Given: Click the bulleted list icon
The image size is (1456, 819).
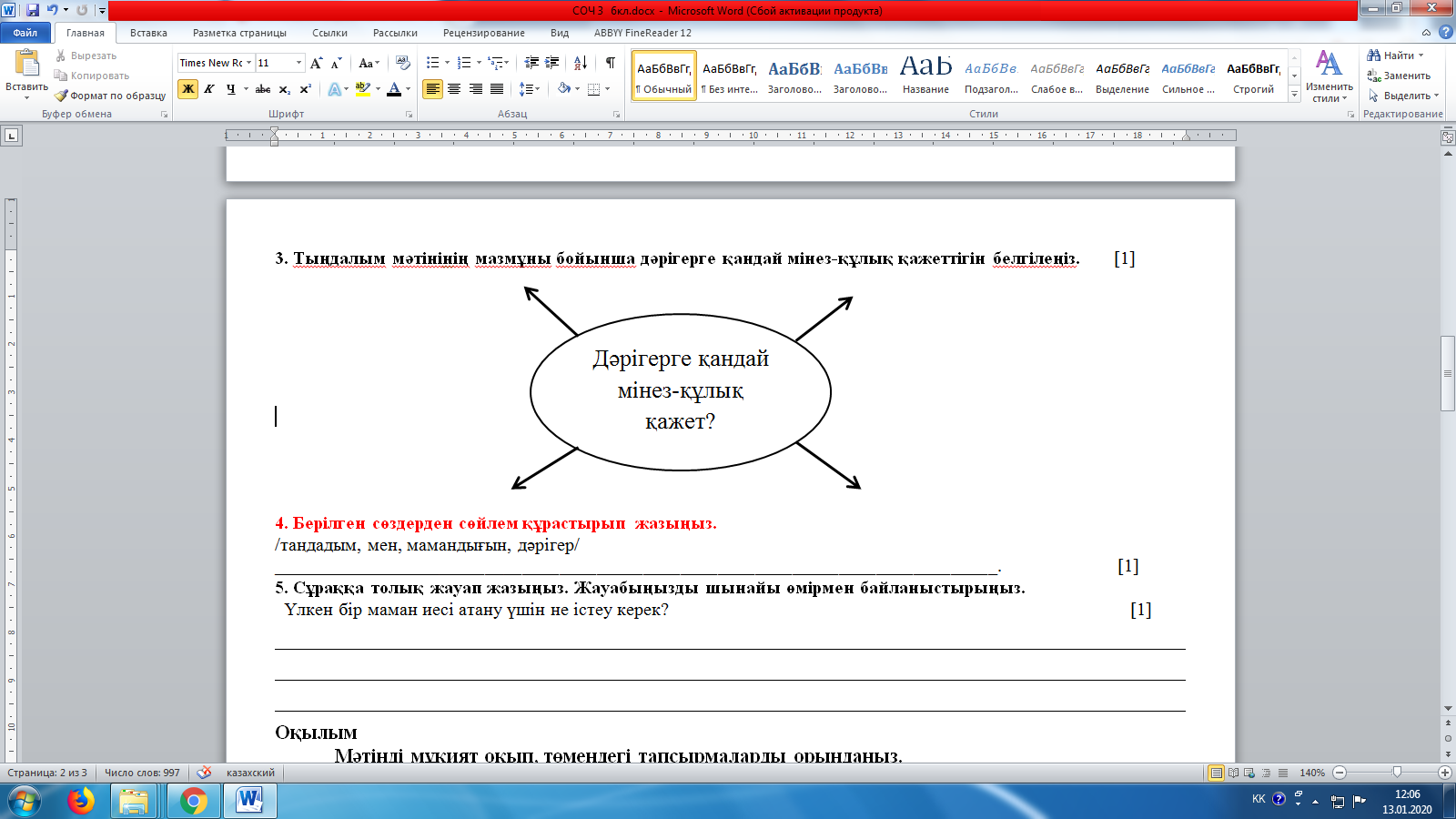Looking at the screenshot, I should click(x=432, y=63).
